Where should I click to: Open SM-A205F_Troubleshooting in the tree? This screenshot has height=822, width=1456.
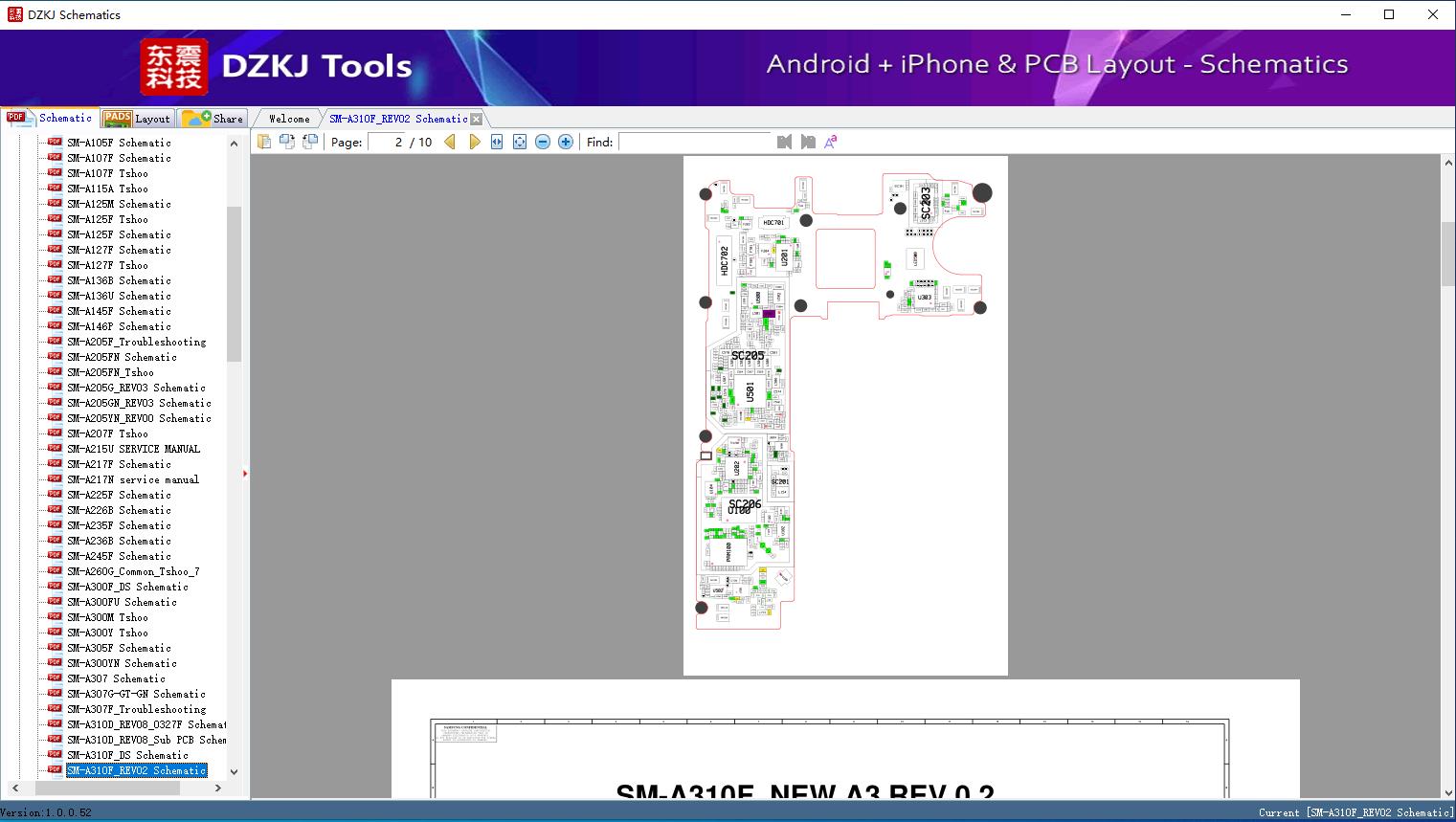(136, 342)
